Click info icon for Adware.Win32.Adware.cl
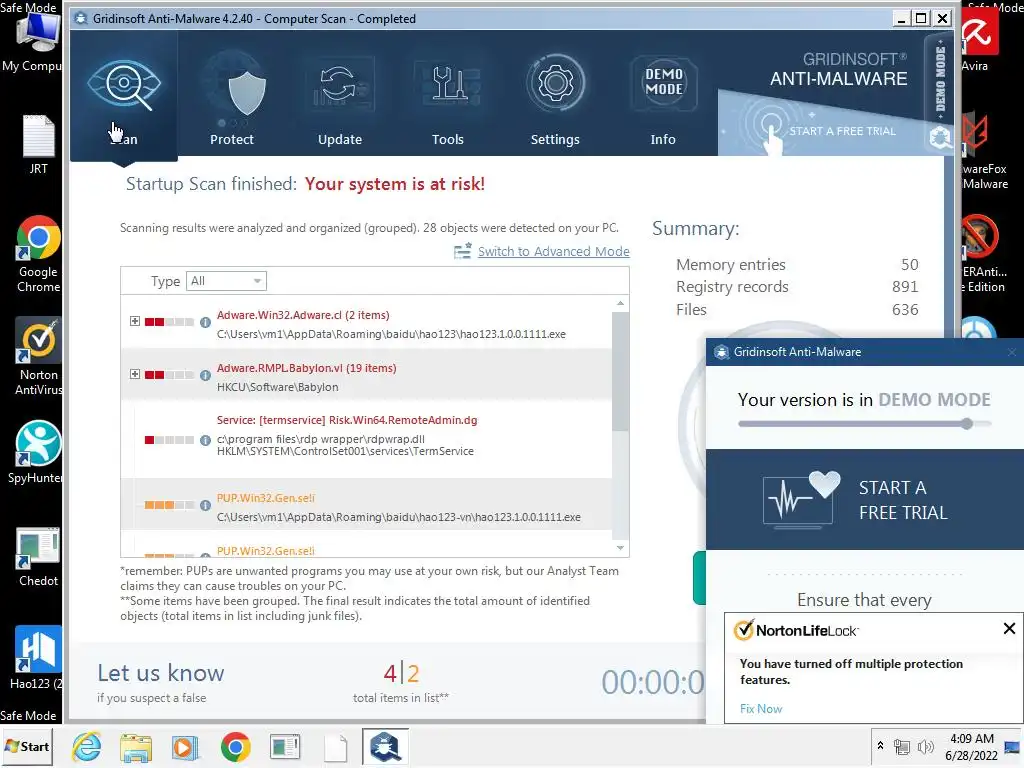Viewport: 1024px width, 768px height. pyautogui.click(x=205, y=322)
